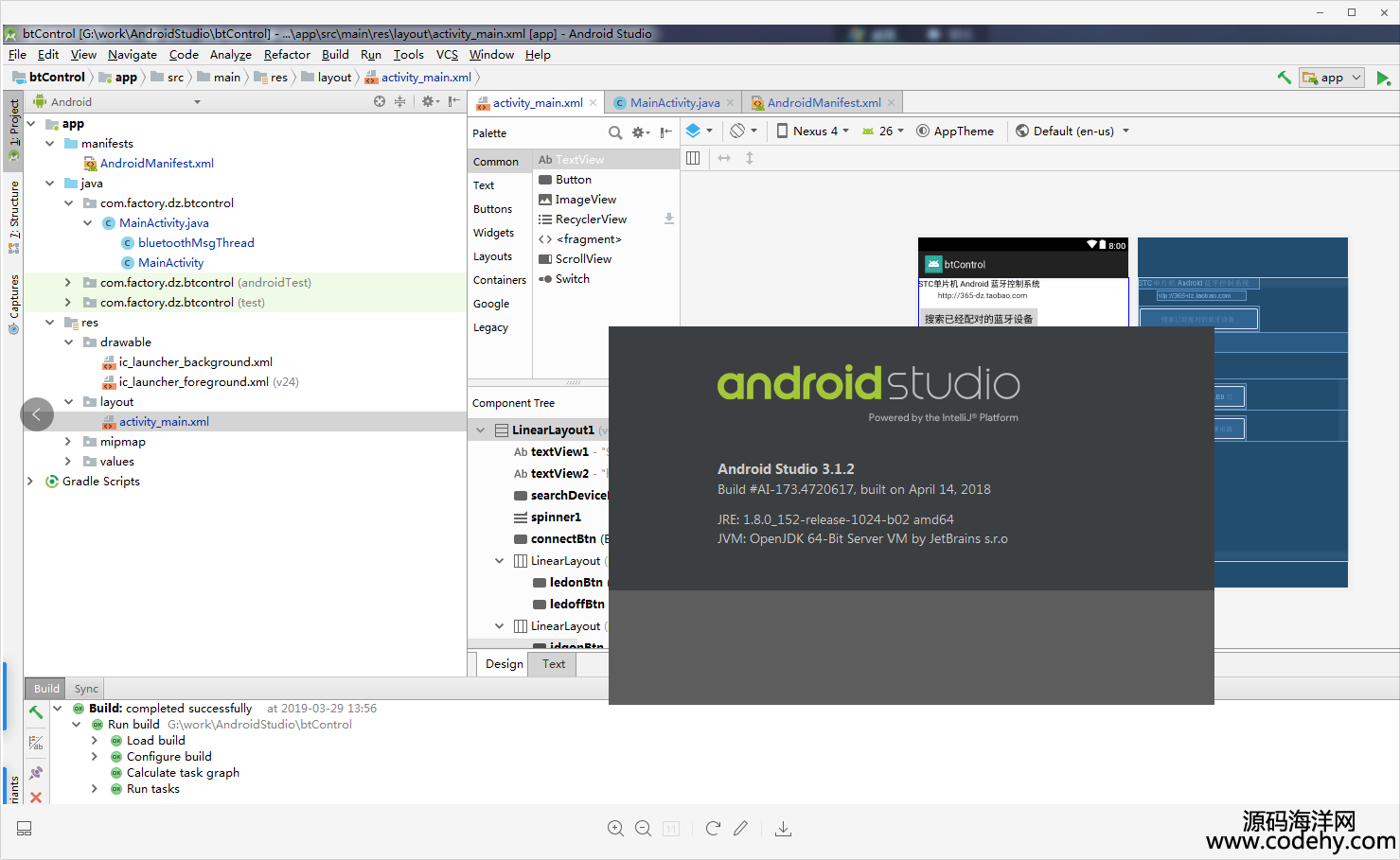Viewport: 1400px width, 860px height.
Task: Close the MainActivity.java editor tab
Action: point(730,103)
